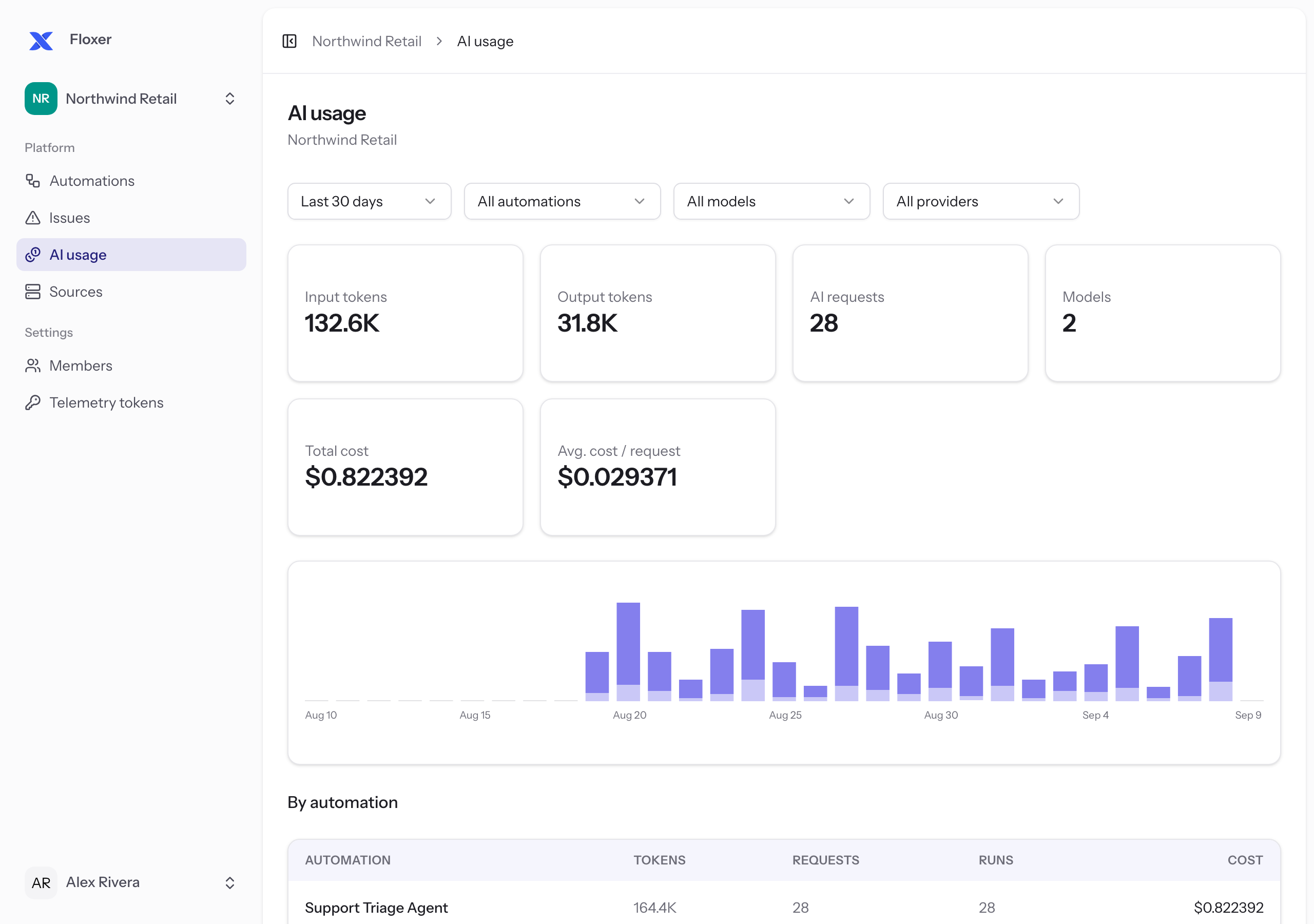Viewport: 1314px width, 924px height.
Task: Select the AI usage sidebar item
Action: click(131, 255)
